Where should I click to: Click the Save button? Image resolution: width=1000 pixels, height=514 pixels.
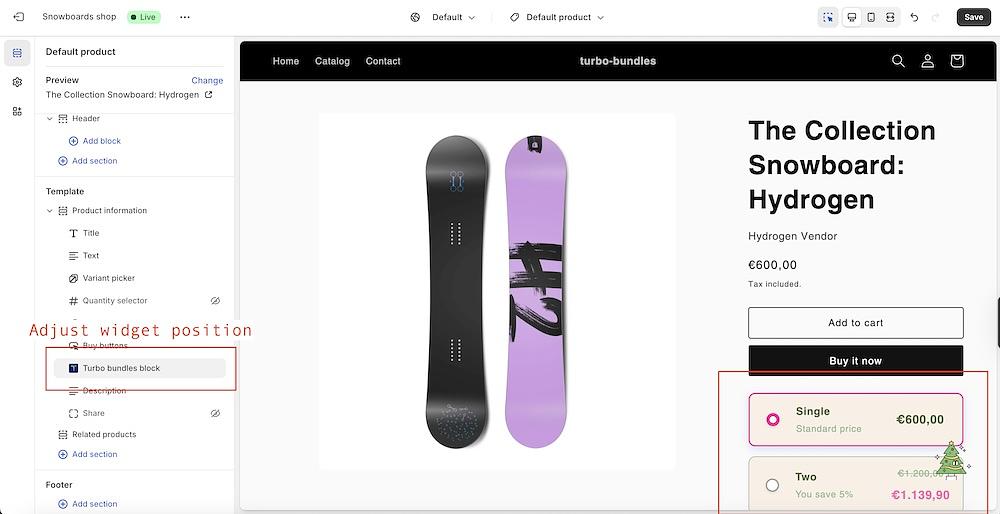973,17
